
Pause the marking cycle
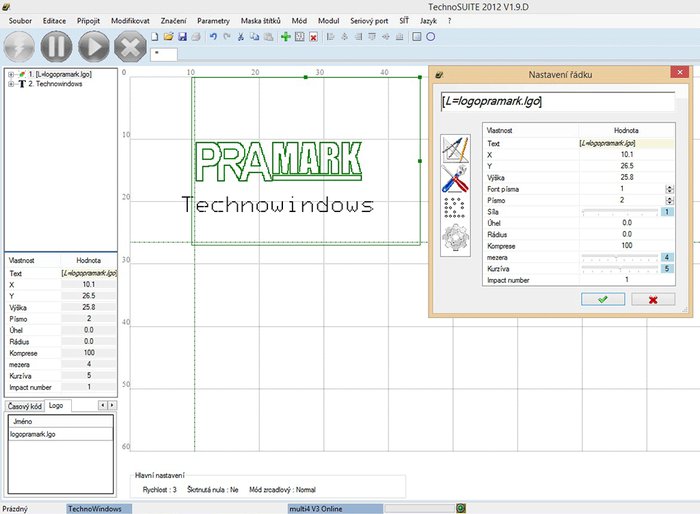56,46
